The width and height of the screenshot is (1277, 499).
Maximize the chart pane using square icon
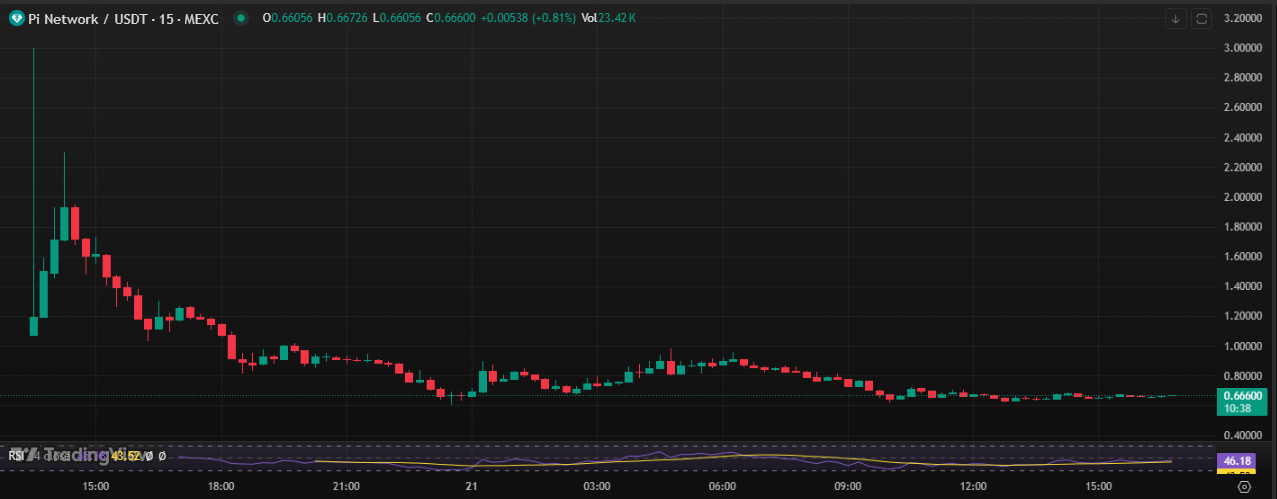(1201, 18)
